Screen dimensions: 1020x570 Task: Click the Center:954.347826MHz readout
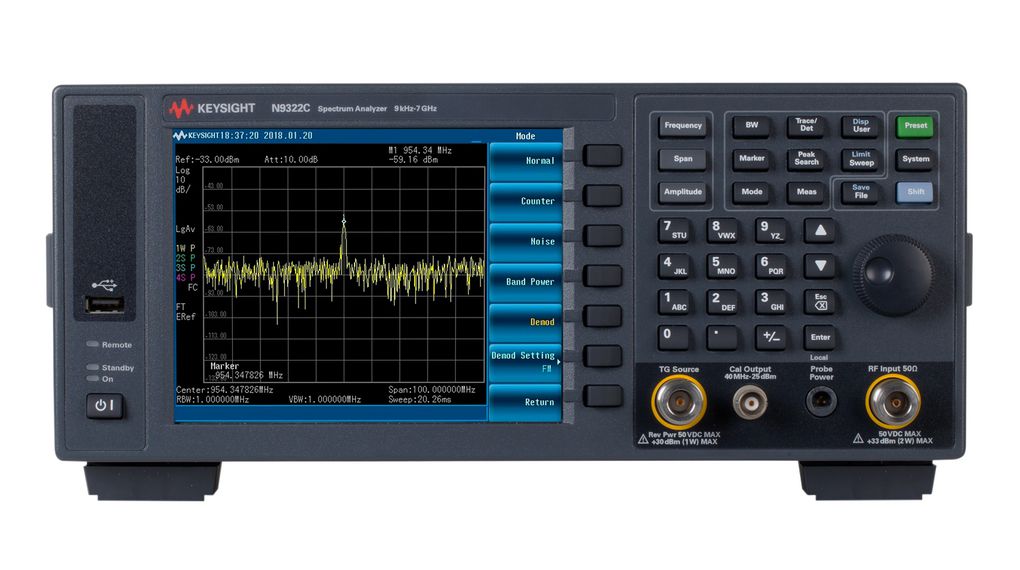coord(224,390)
